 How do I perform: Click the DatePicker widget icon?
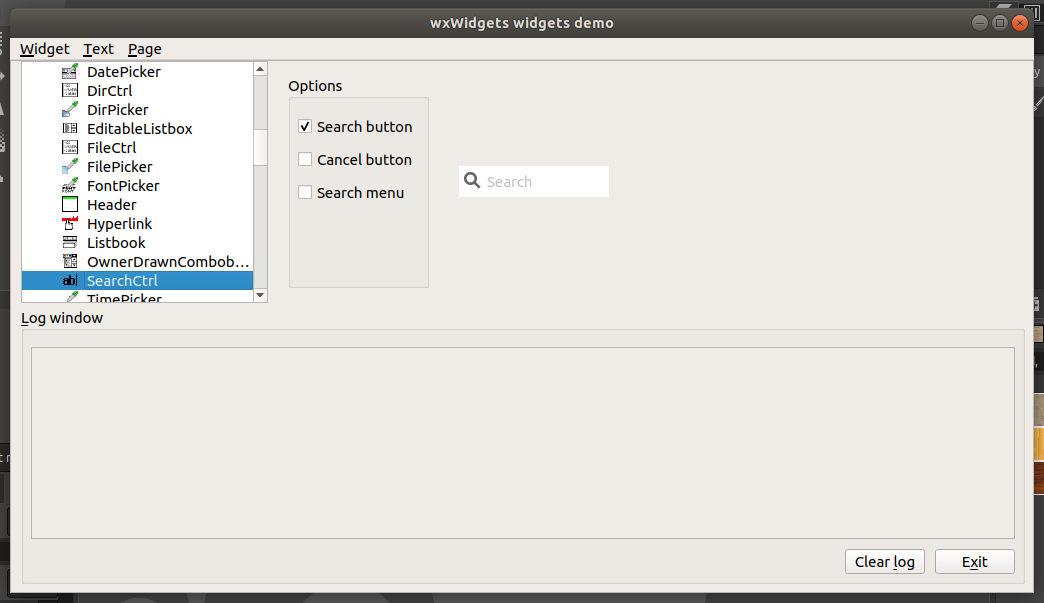click(x=68, y=71)
